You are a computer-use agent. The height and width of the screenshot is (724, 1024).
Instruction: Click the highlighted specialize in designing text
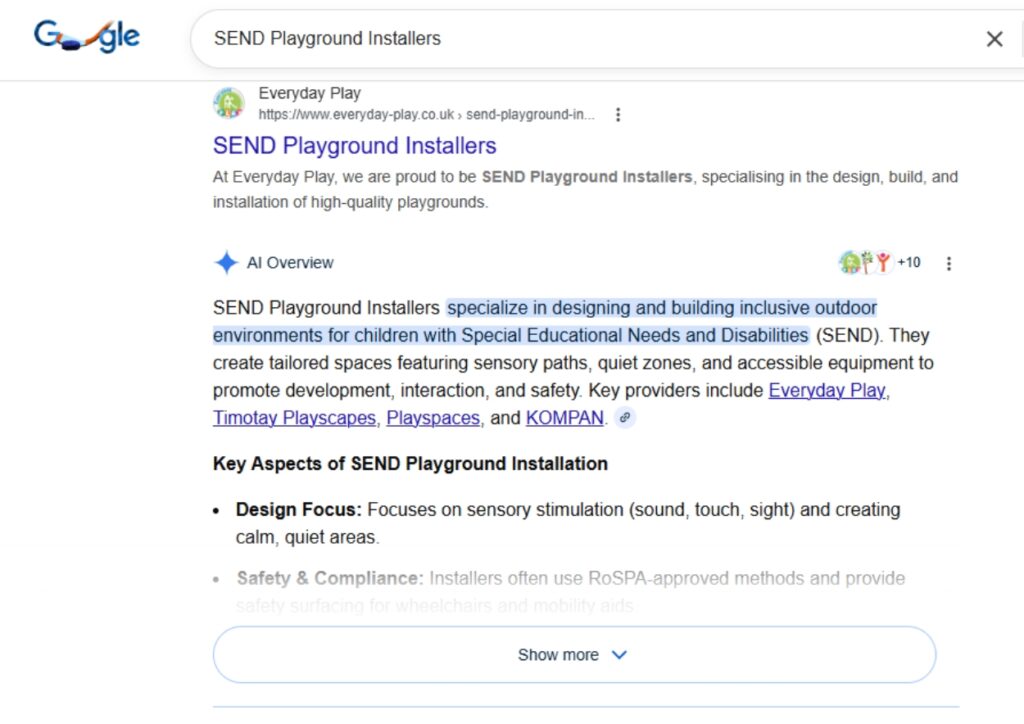coord(545,321)
